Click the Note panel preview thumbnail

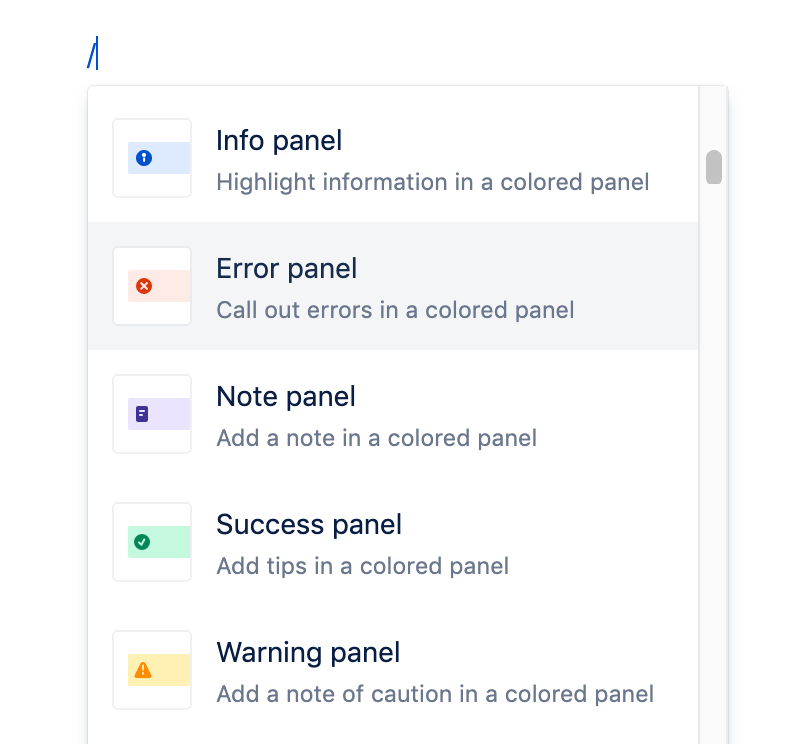pyautogui.click(x=152, y=414)
